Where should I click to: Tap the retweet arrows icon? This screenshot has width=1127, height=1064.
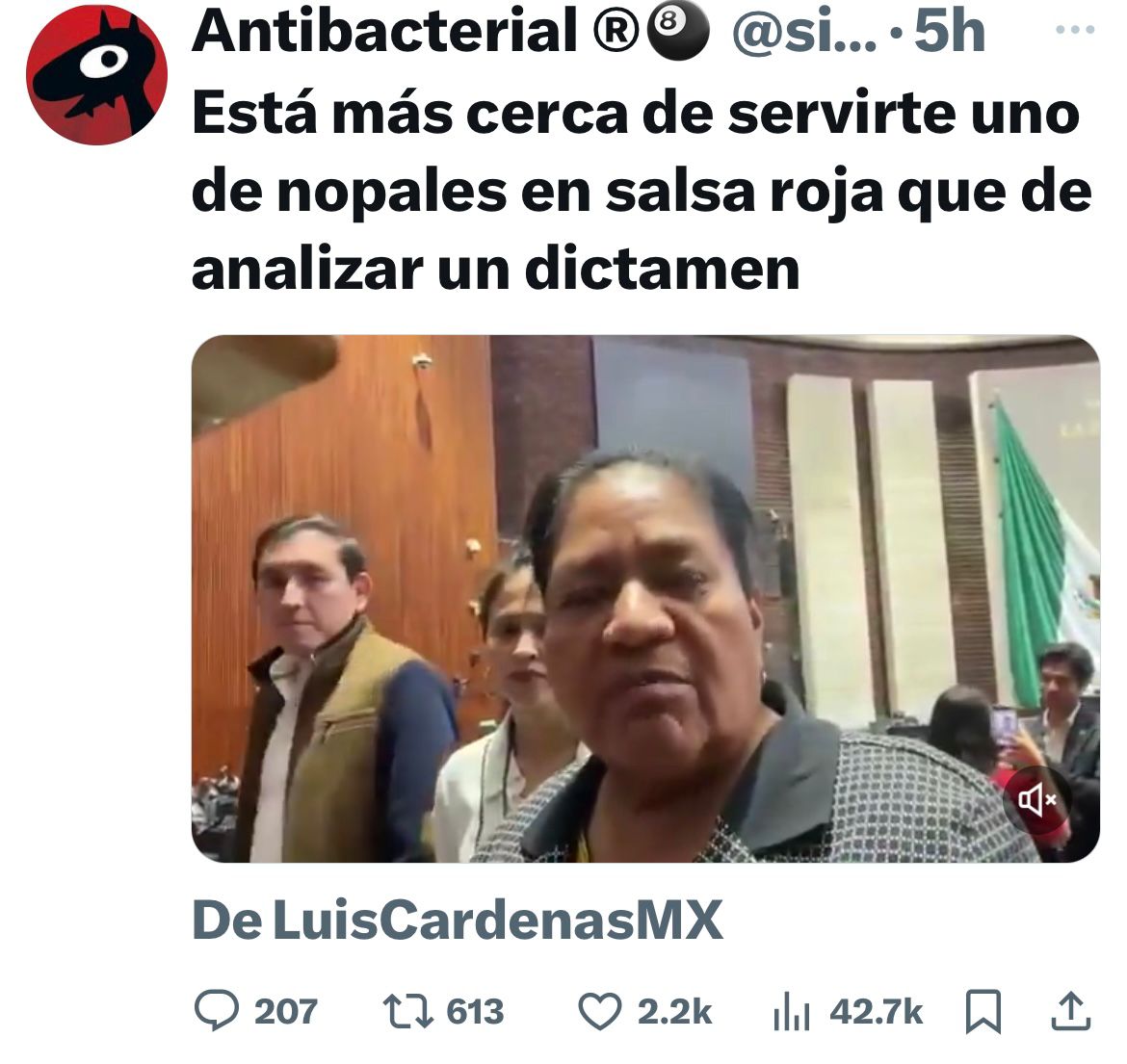[407, 1011]
